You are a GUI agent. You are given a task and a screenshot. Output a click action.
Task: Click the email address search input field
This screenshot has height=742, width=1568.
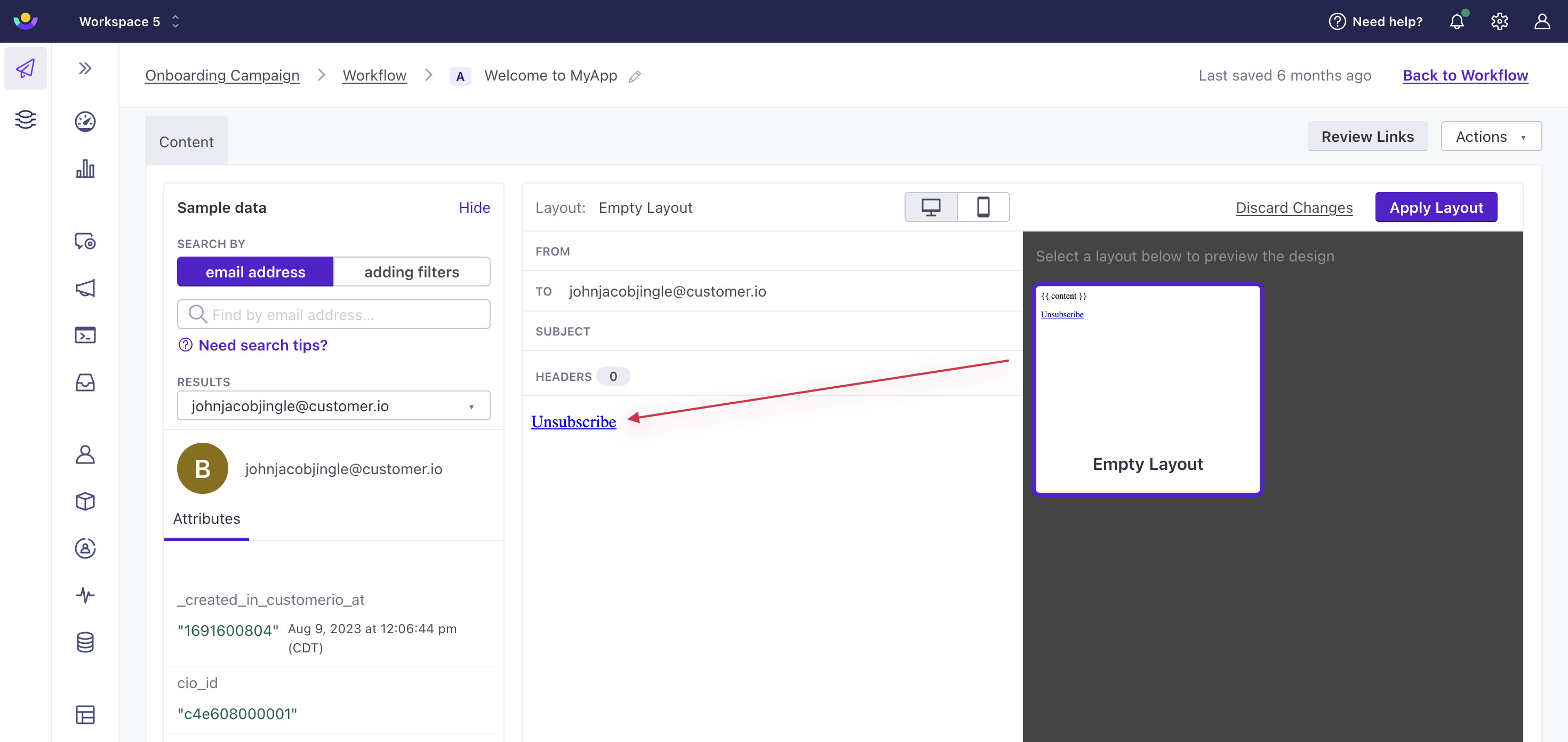coord(333,314)
